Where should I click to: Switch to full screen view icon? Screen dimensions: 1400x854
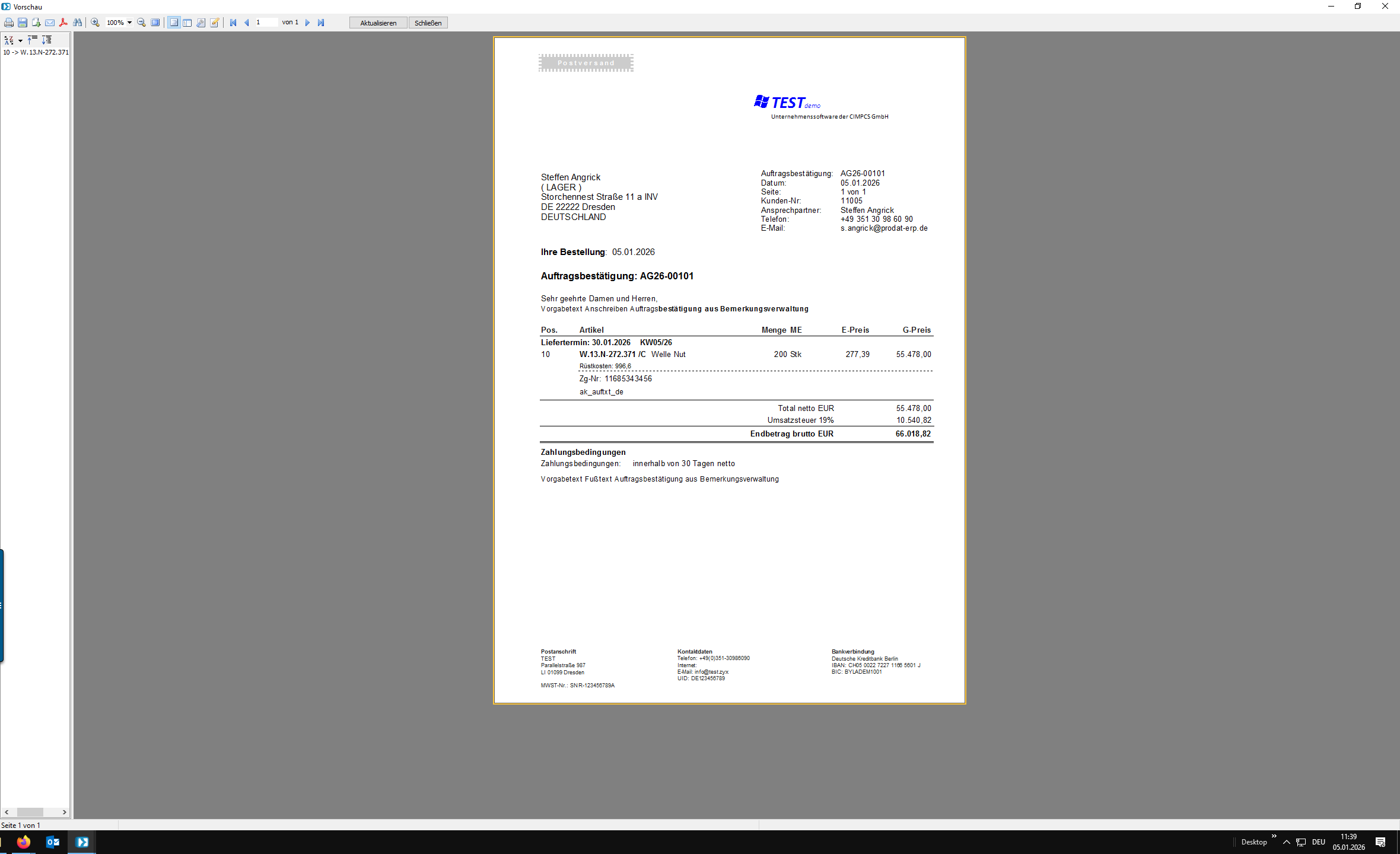[155, 23]
